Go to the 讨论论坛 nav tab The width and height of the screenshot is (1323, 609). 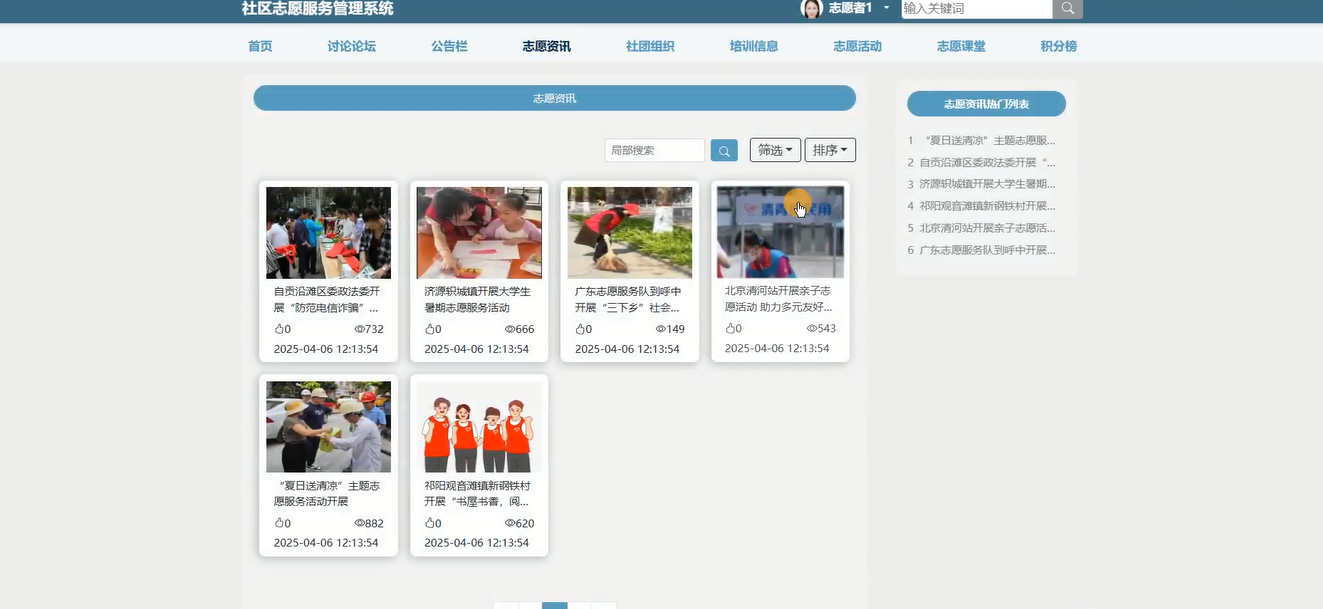352,46
